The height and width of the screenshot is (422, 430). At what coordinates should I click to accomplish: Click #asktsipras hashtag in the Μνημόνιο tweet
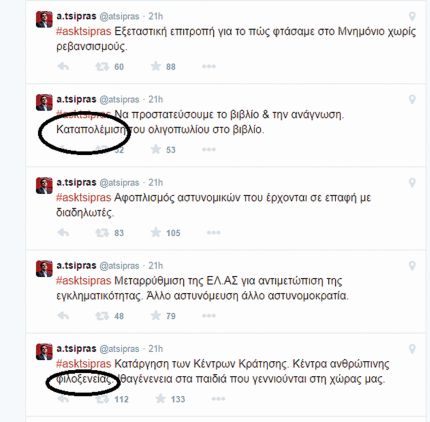coord(83,31)
